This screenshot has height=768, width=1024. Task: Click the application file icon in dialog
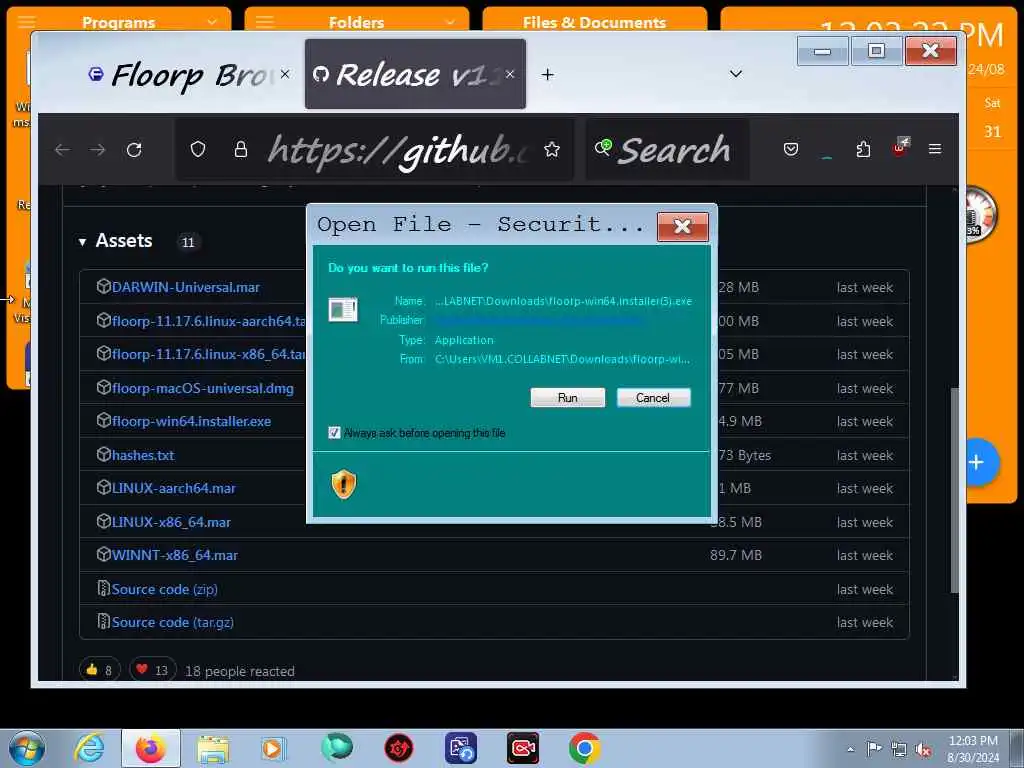(x=343, y=310)
